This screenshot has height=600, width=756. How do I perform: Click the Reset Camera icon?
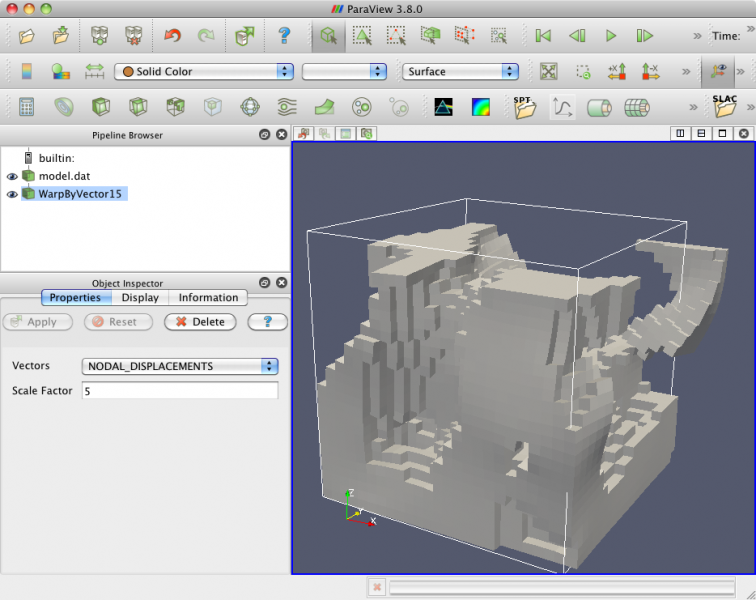[x=549, y=71]
